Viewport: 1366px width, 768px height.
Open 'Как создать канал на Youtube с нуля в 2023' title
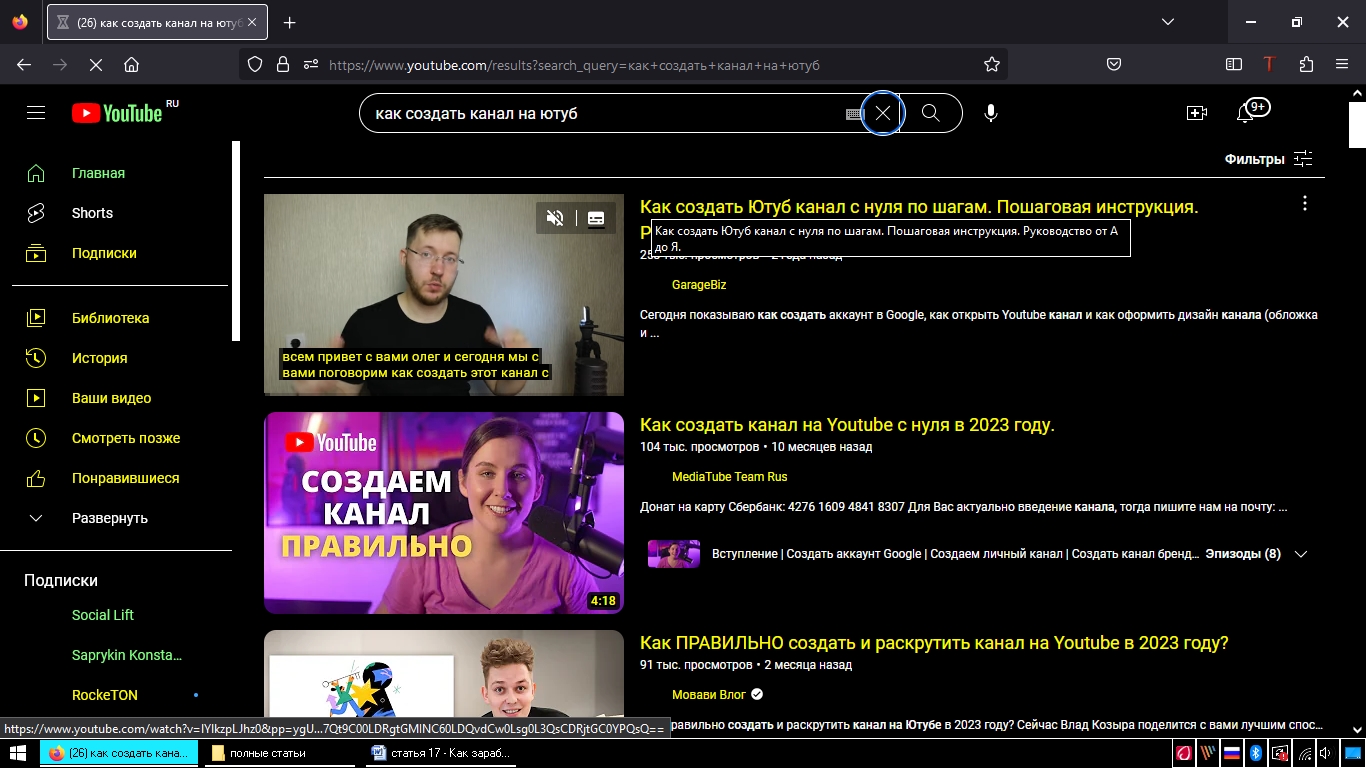pyautogui.click(x=847, y=425)
